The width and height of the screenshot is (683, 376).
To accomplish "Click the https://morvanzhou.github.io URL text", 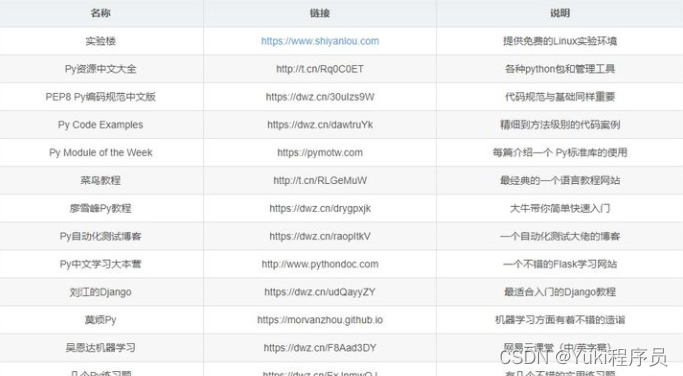I will pos(320,320).
